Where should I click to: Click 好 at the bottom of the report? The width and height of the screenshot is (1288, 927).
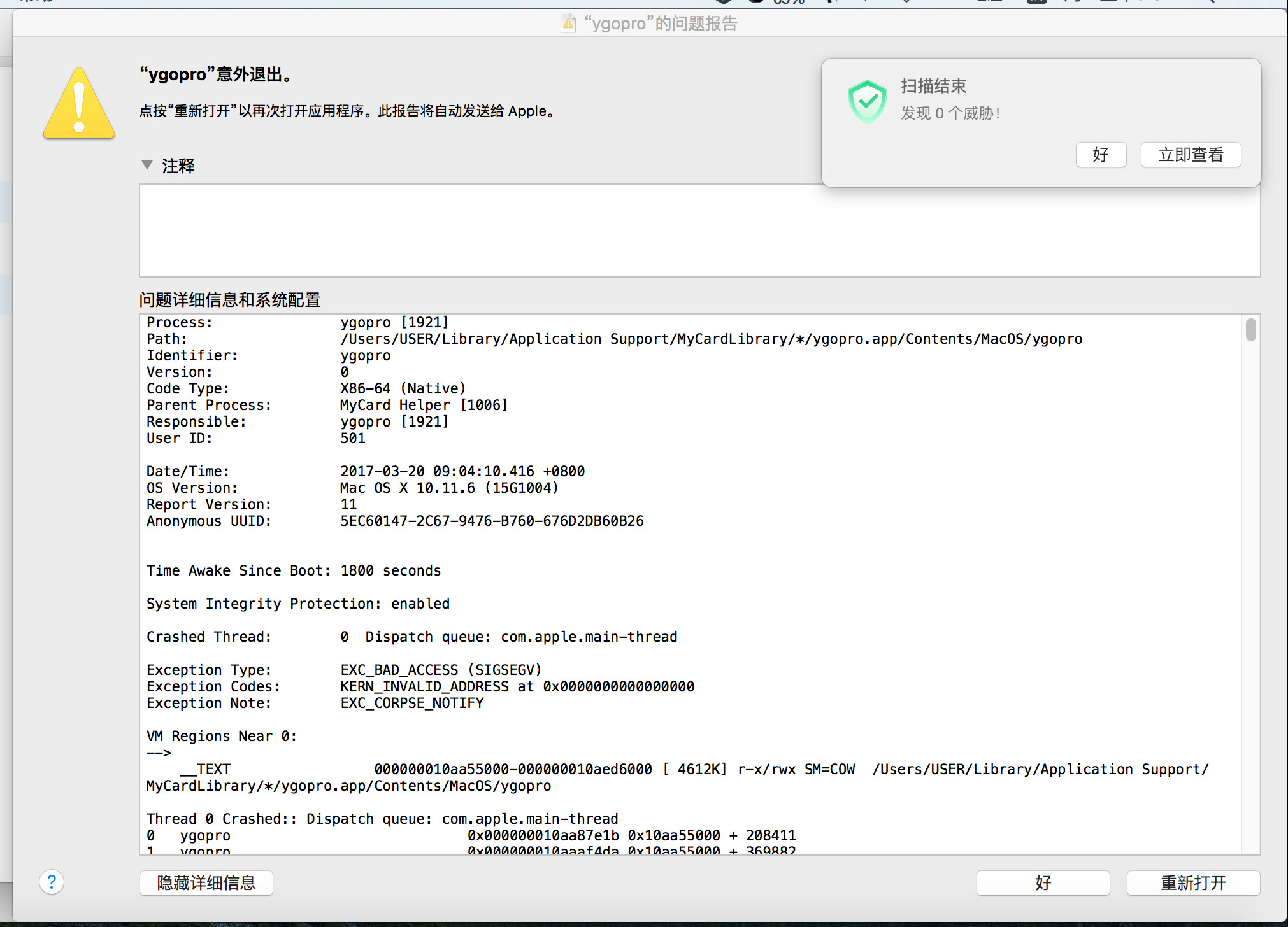(1043, 883)
